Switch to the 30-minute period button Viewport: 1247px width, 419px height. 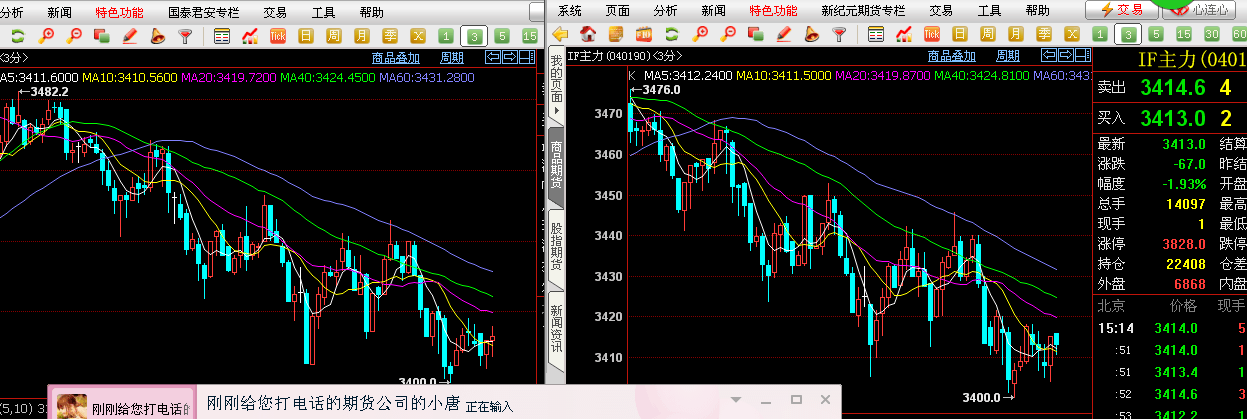click(1212, 35)
